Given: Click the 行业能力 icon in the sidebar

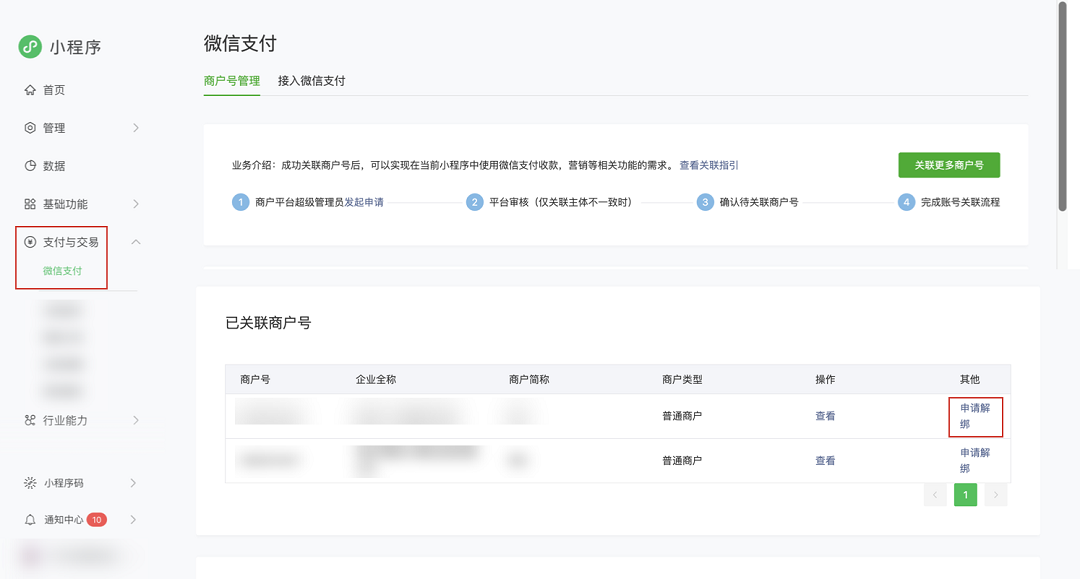Looking at the screenshot, I should 30,420.
